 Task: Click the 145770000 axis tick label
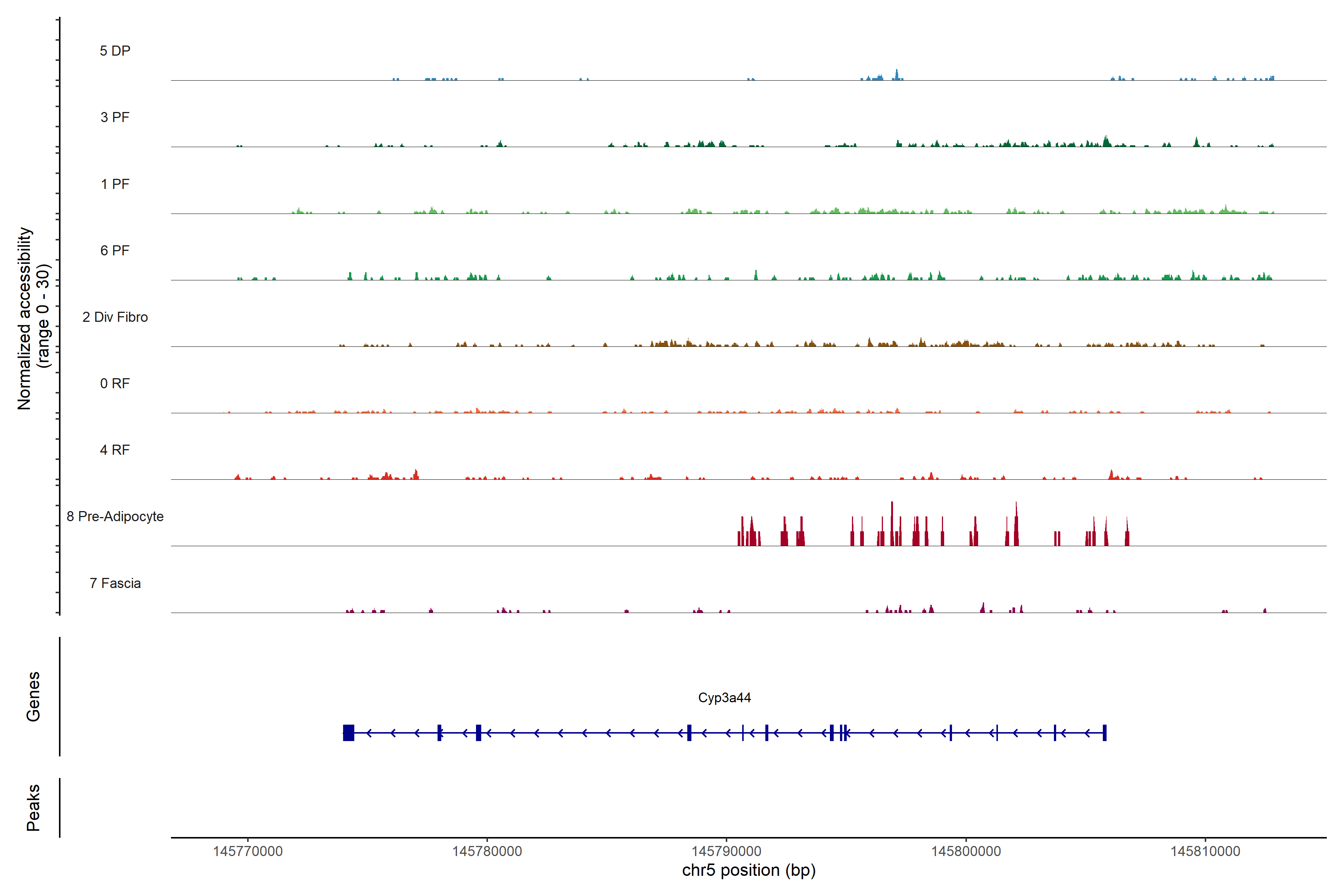tap(248, 851)
